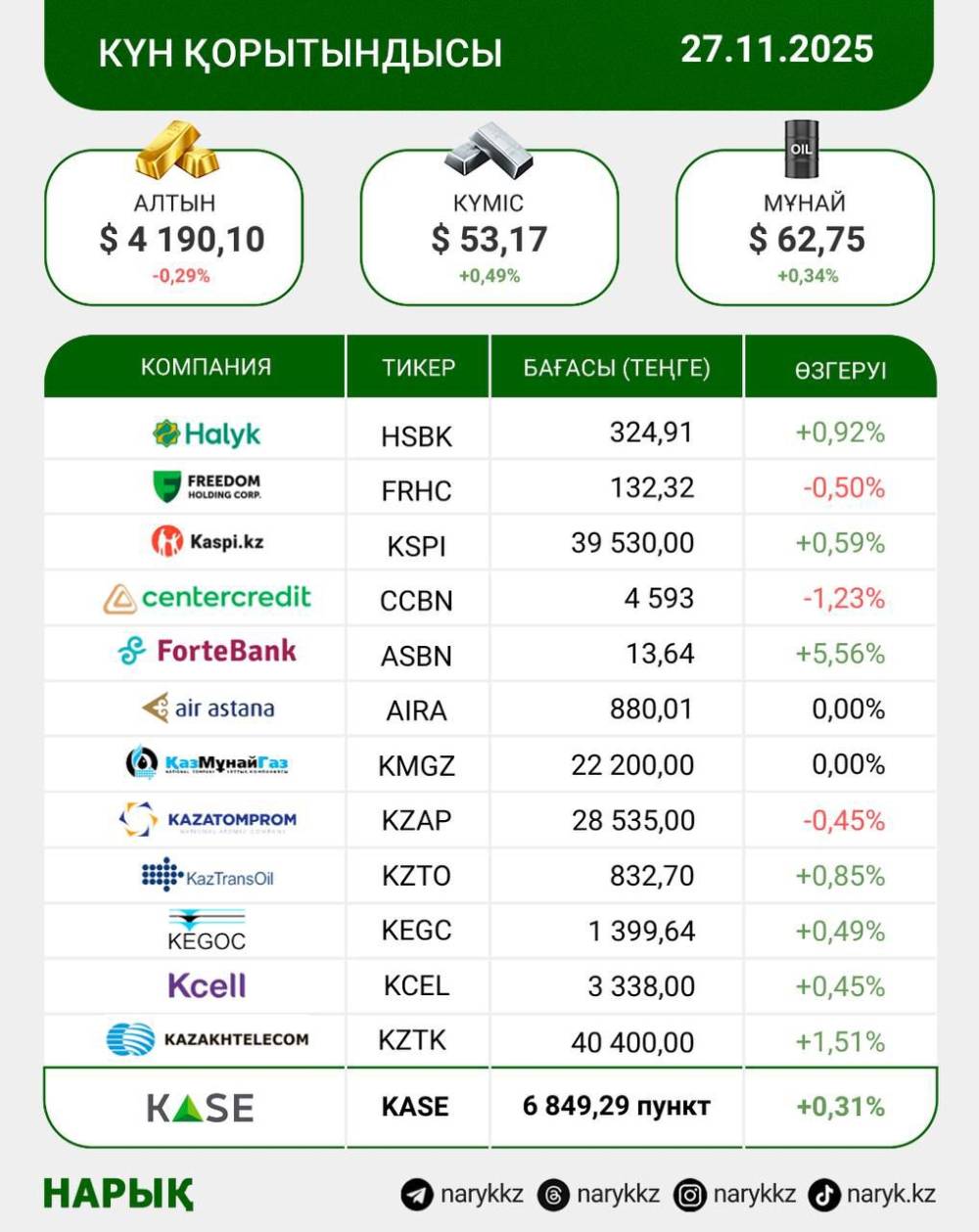The image size is (979, 1232).
Task: Click the silver bars icon
Action: click(489, 152)
